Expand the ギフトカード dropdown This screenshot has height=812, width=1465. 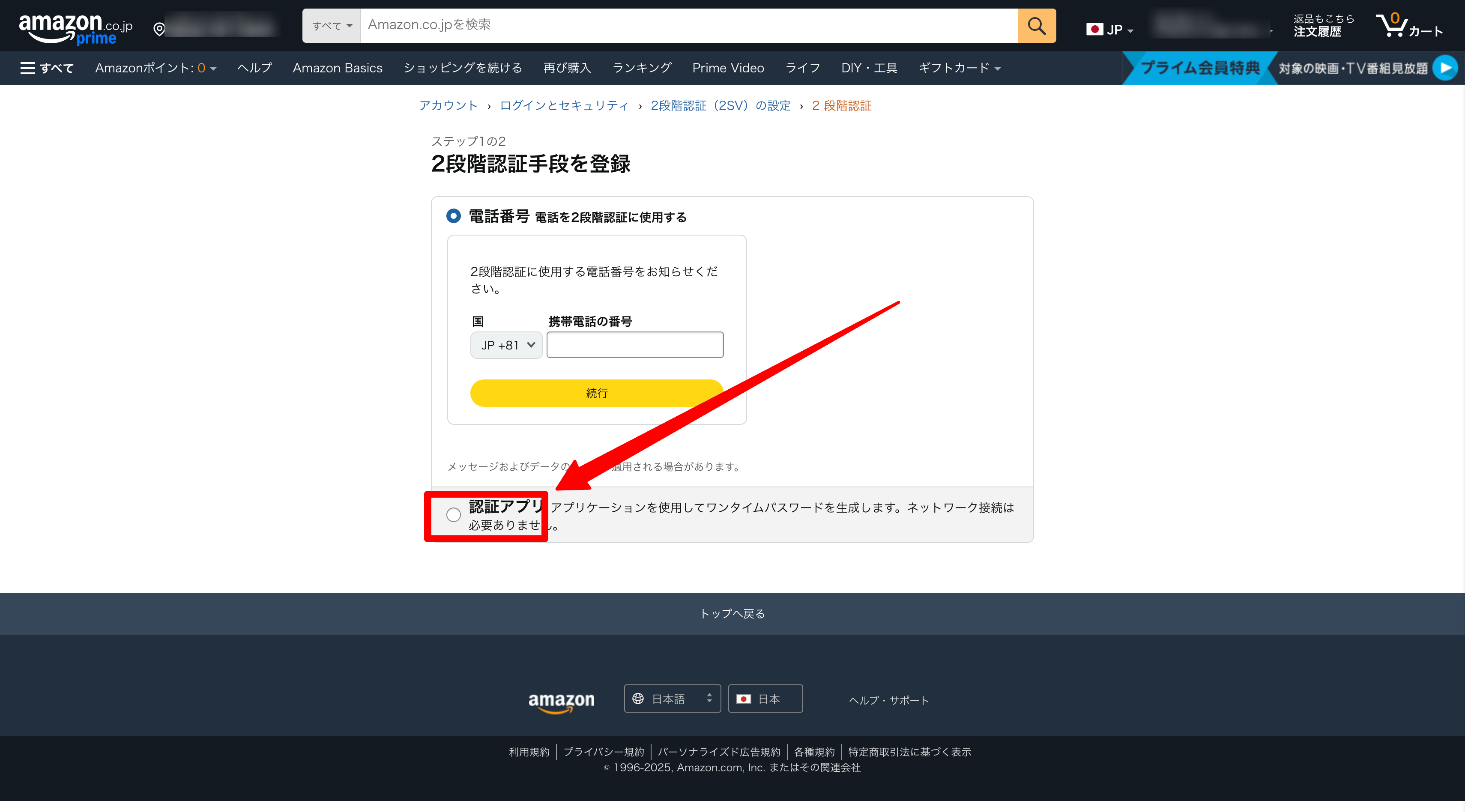(960, 68)
